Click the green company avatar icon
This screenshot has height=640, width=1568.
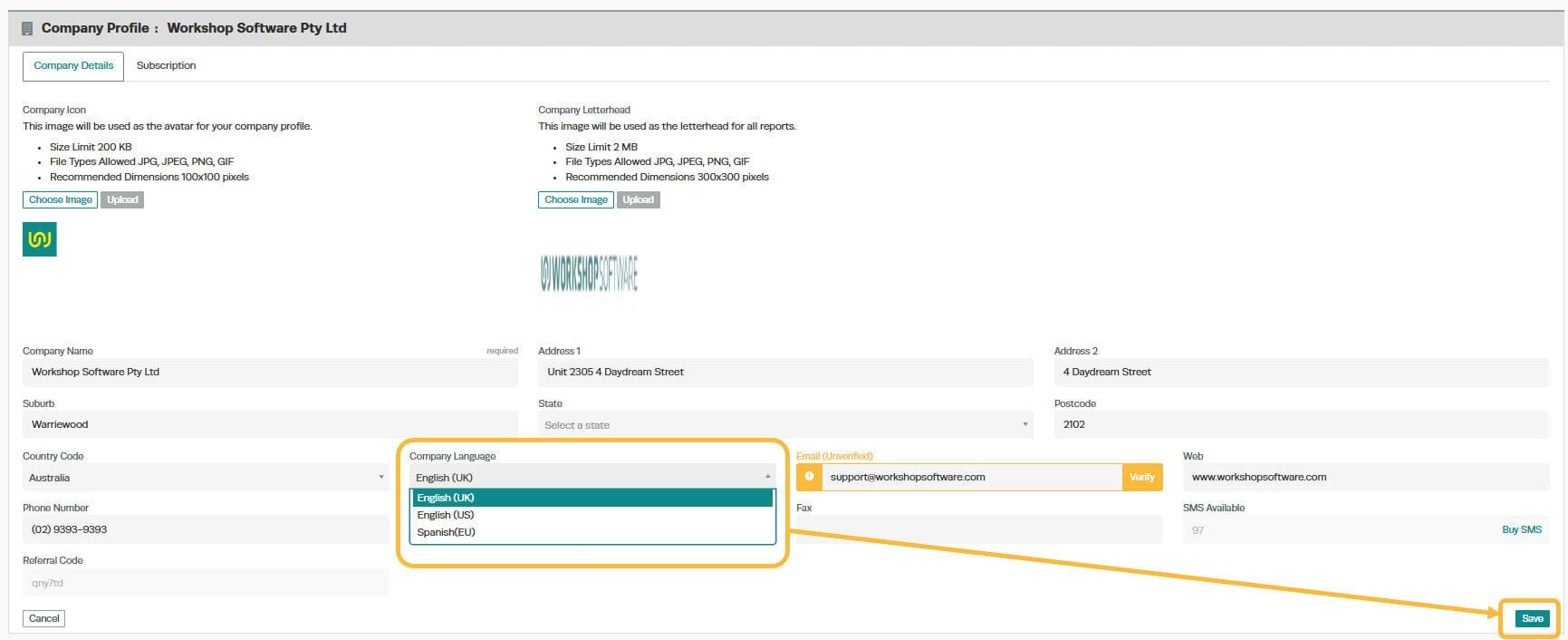[40, 239]
